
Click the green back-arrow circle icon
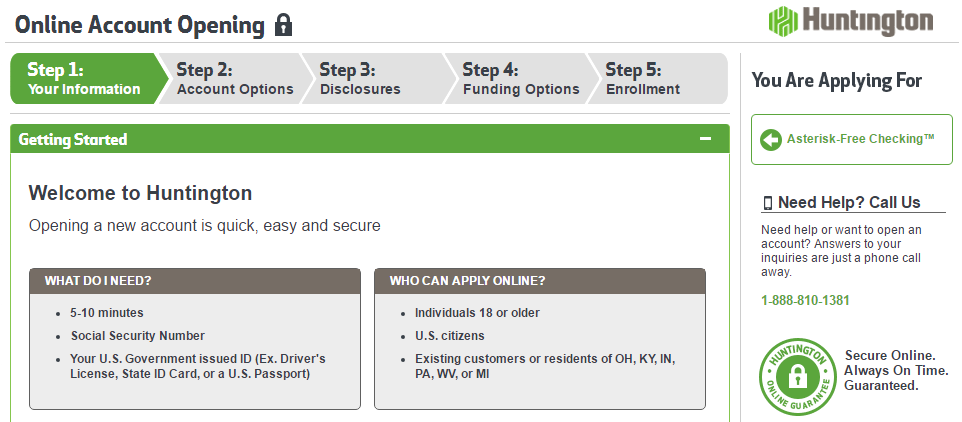coord(771,140)
